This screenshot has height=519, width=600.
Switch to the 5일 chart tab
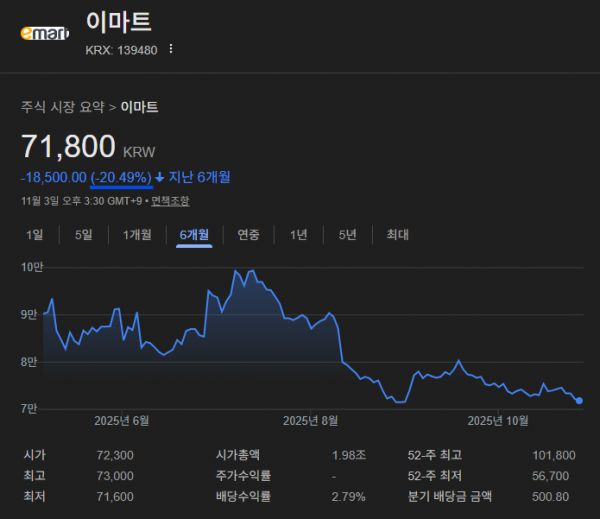tap(83, 235)
